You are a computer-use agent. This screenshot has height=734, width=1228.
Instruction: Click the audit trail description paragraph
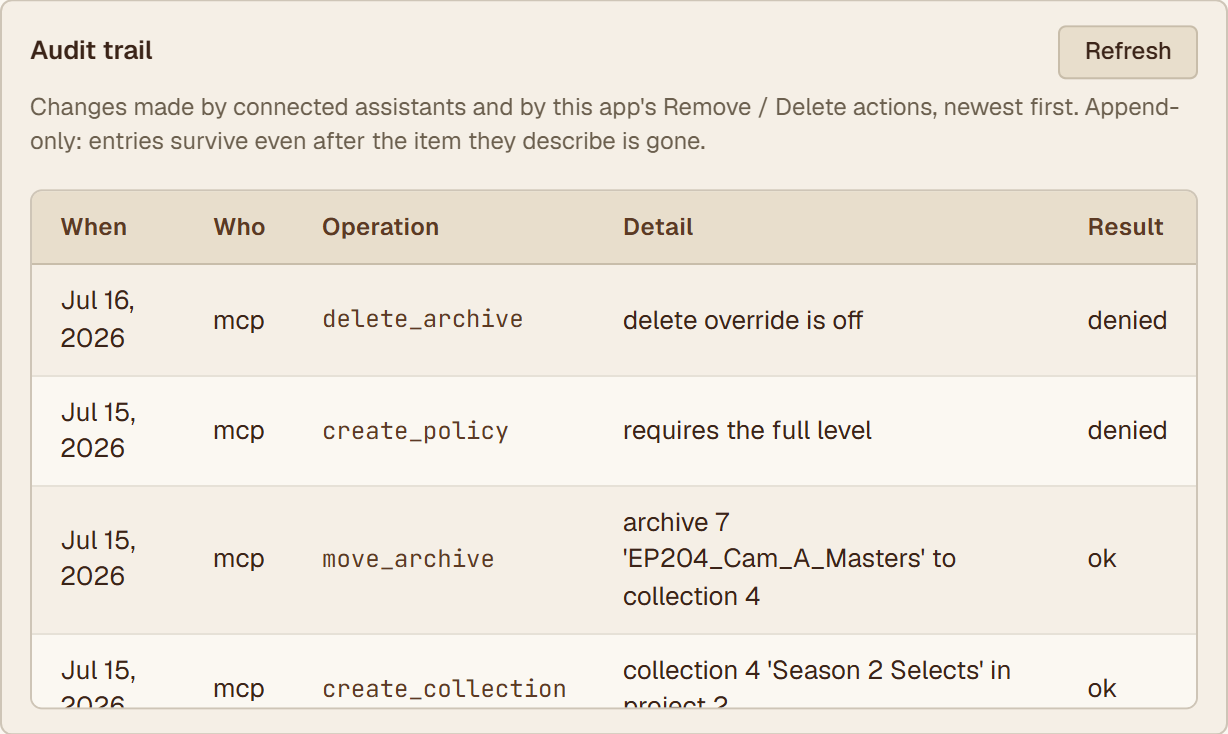(605, 124)
